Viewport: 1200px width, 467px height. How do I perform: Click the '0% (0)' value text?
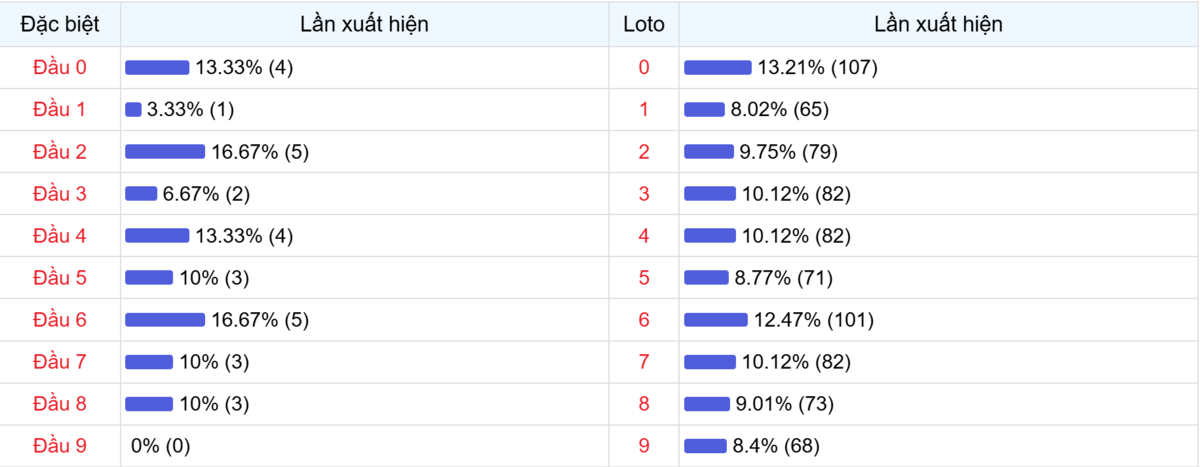(160, 446)
